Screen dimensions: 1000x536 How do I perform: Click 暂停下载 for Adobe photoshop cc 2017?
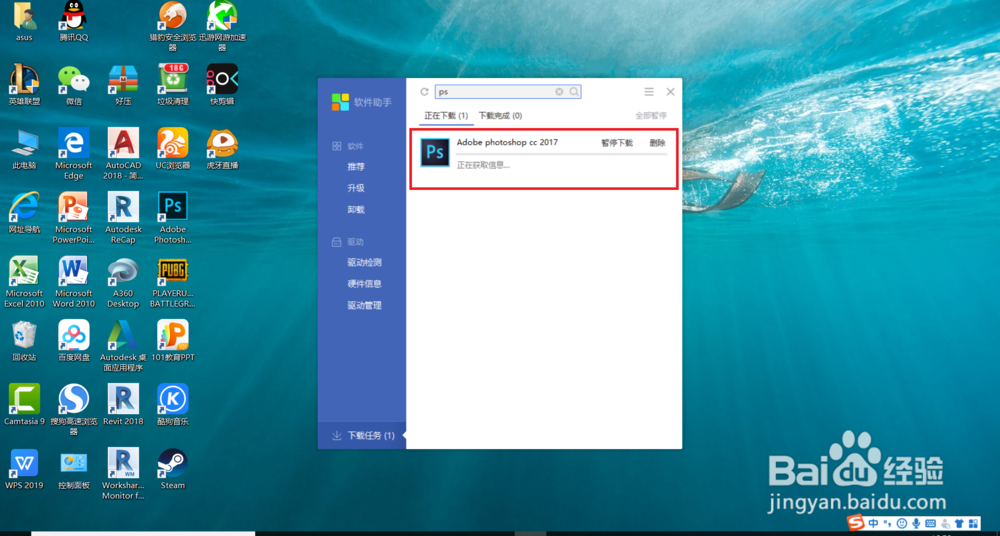(617, 143)
